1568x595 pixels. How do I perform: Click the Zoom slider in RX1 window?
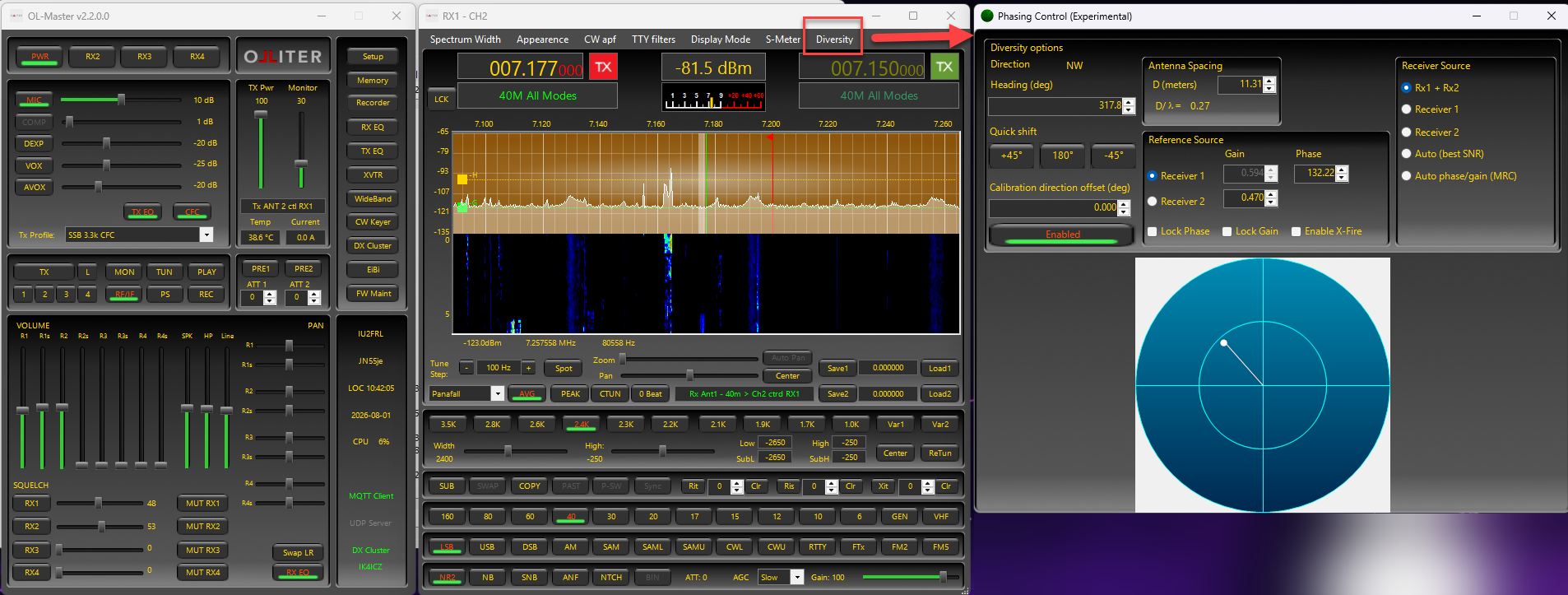[689, 359]
